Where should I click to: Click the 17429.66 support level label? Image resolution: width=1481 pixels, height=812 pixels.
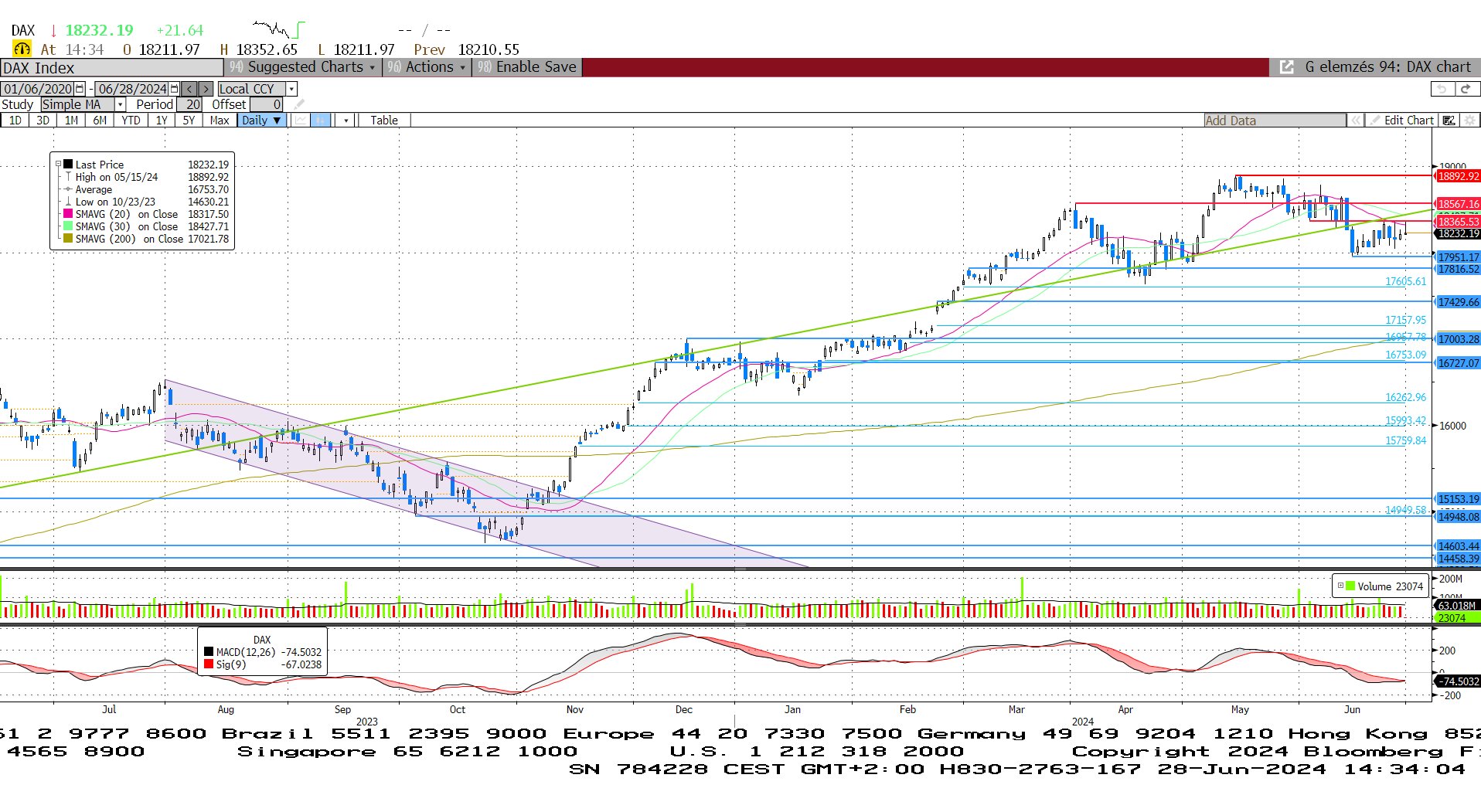coord(1458,302)
